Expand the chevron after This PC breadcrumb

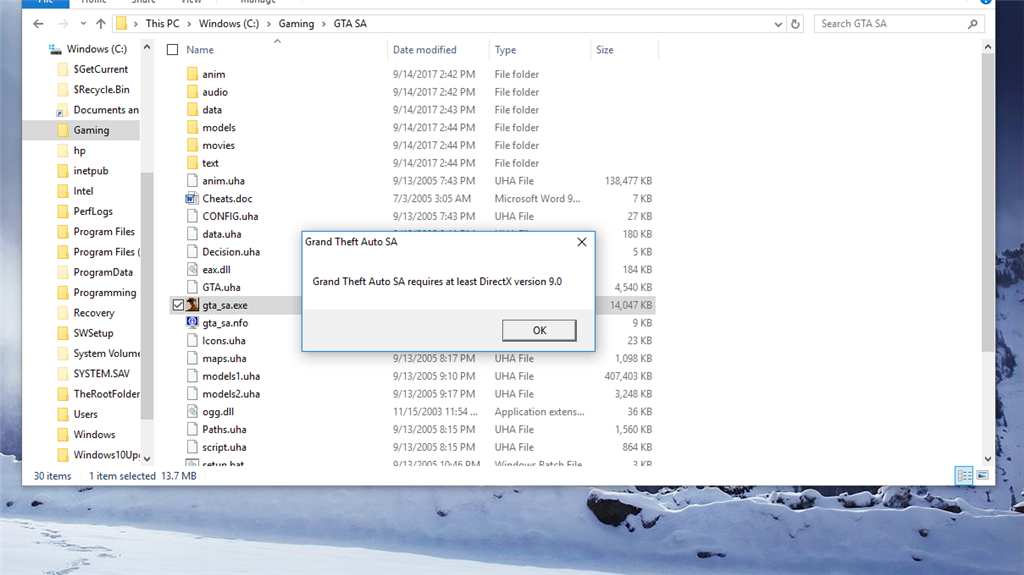point(189,24)
